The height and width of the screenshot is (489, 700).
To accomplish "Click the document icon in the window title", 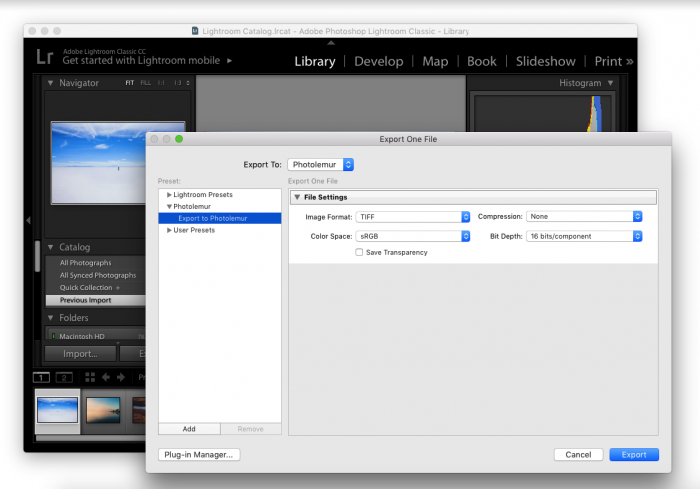I will 195,31.
